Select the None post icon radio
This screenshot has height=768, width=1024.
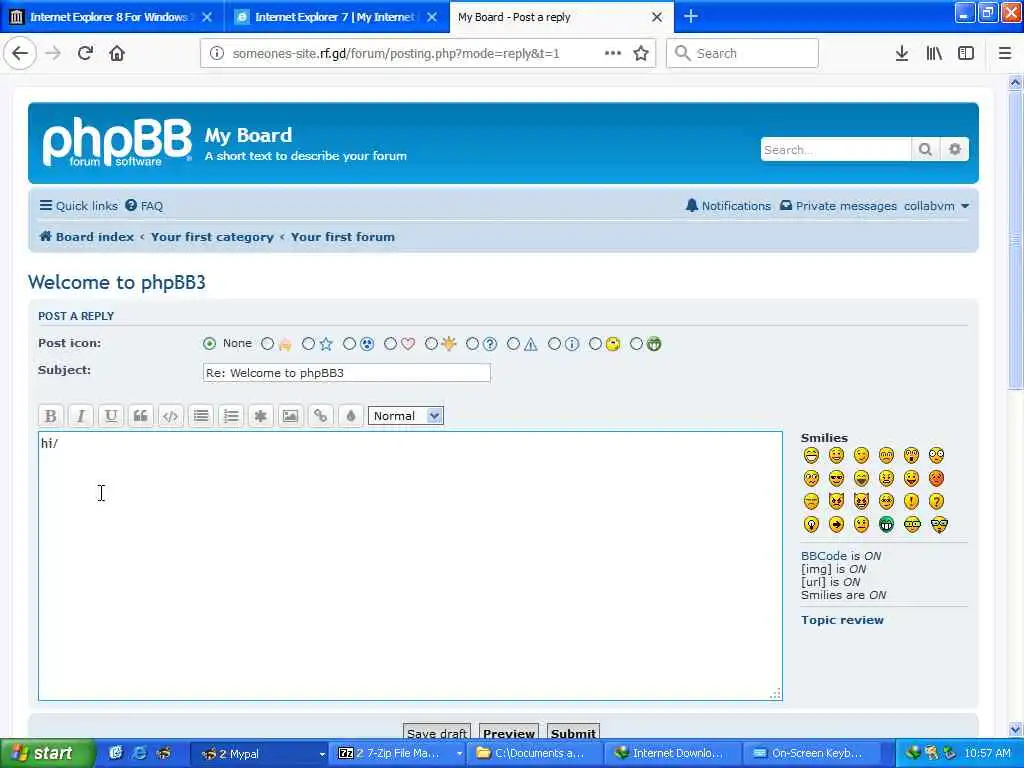(209, 344)
